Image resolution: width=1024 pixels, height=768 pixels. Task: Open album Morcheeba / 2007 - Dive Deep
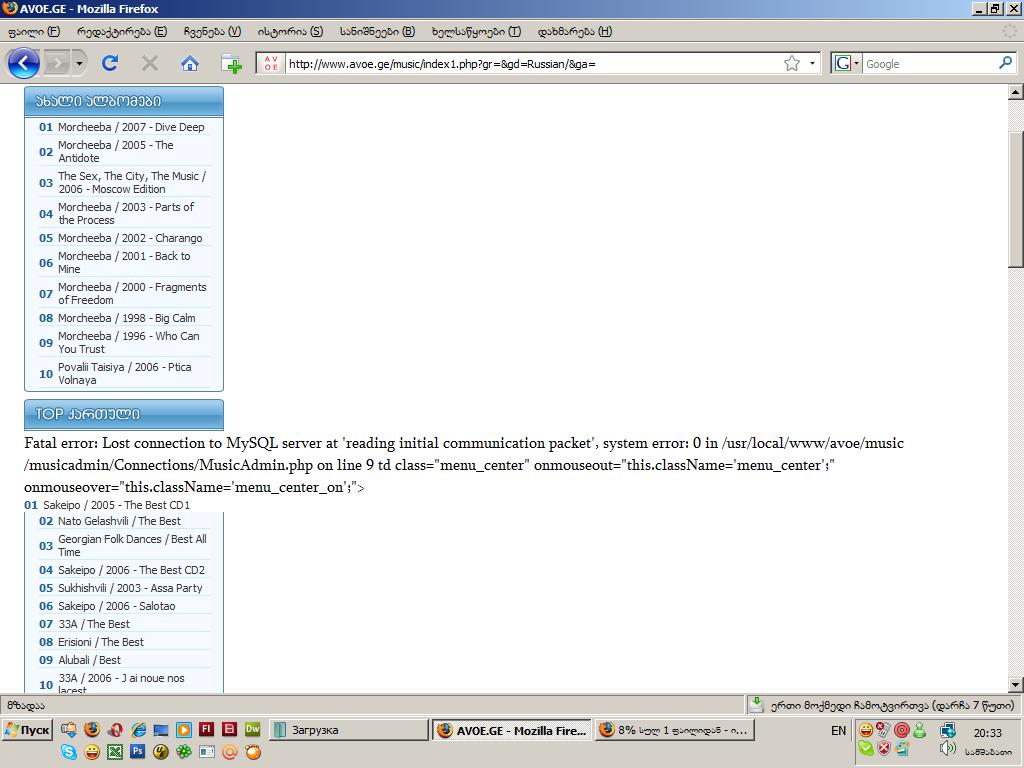(x=131, y=127)
